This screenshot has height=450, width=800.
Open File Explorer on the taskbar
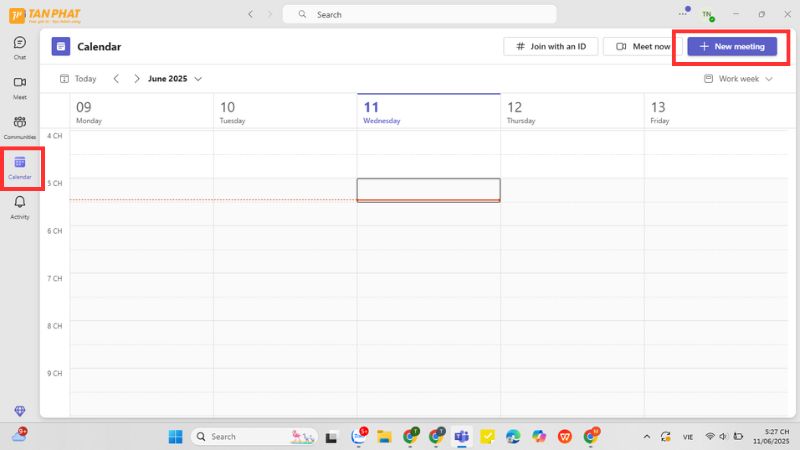tap(384, 436)
